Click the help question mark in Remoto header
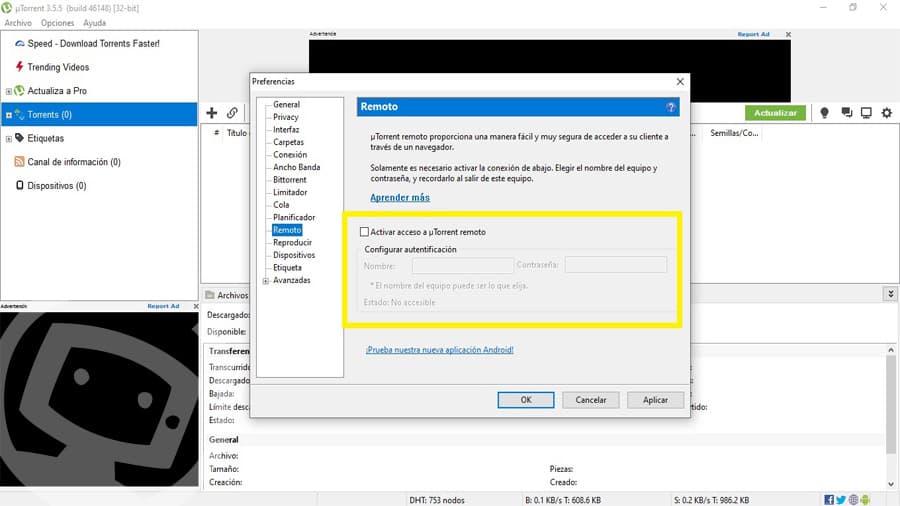 point(670,107)
